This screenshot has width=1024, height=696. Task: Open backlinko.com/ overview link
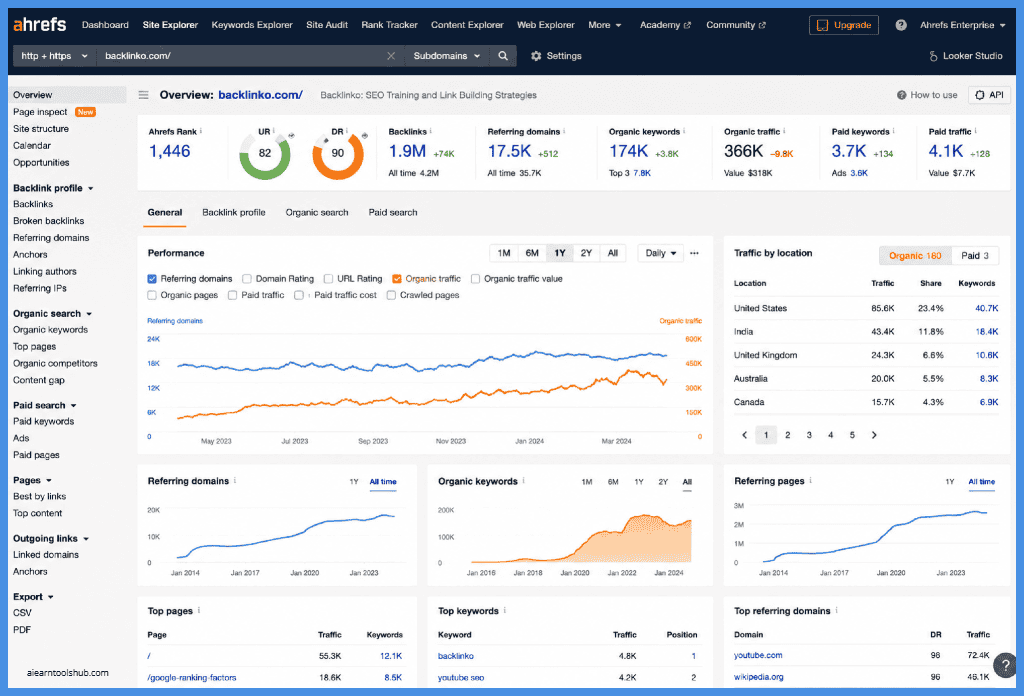point(260,95)
